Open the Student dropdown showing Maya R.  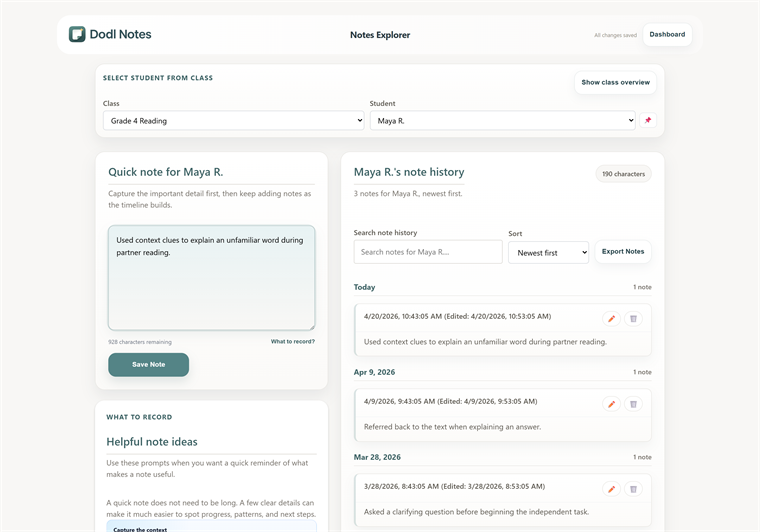pyautogui.click(x=503, y=121)
